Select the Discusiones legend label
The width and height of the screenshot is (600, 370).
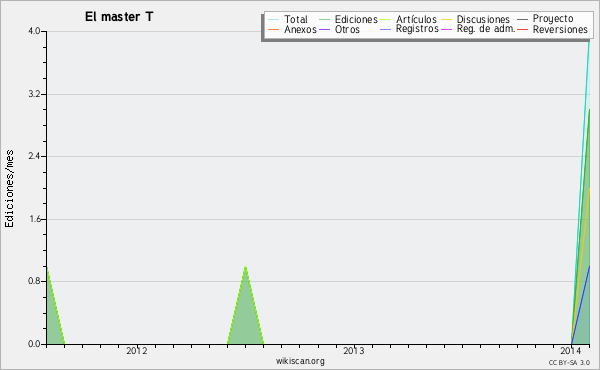pos(483,19)
